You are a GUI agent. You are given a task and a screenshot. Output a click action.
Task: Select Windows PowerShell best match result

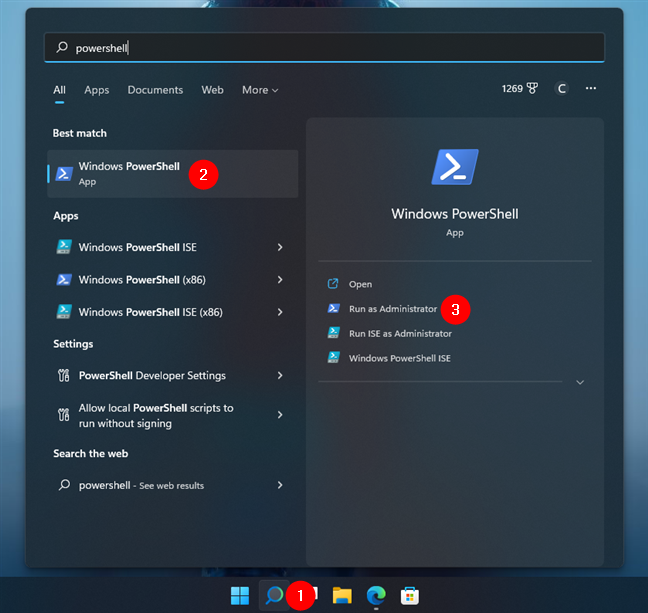[173, 174]
